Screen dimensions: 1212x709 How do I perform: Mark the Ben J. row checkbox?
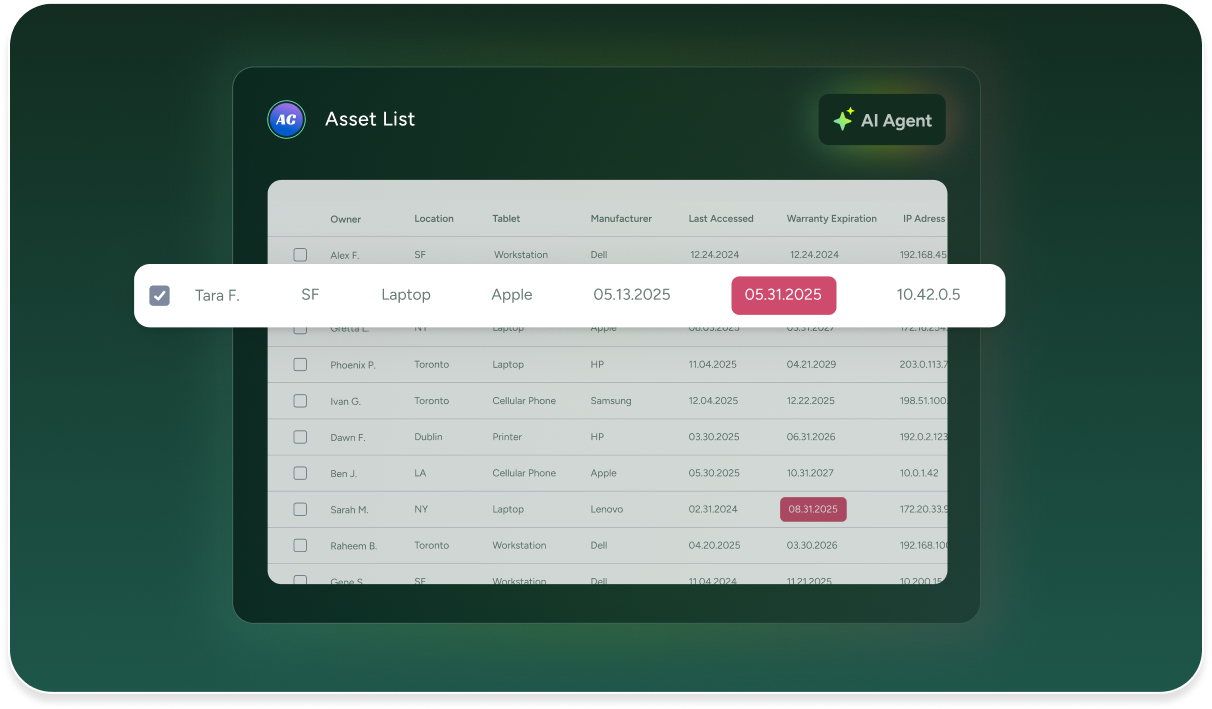[x=300, y=473]
